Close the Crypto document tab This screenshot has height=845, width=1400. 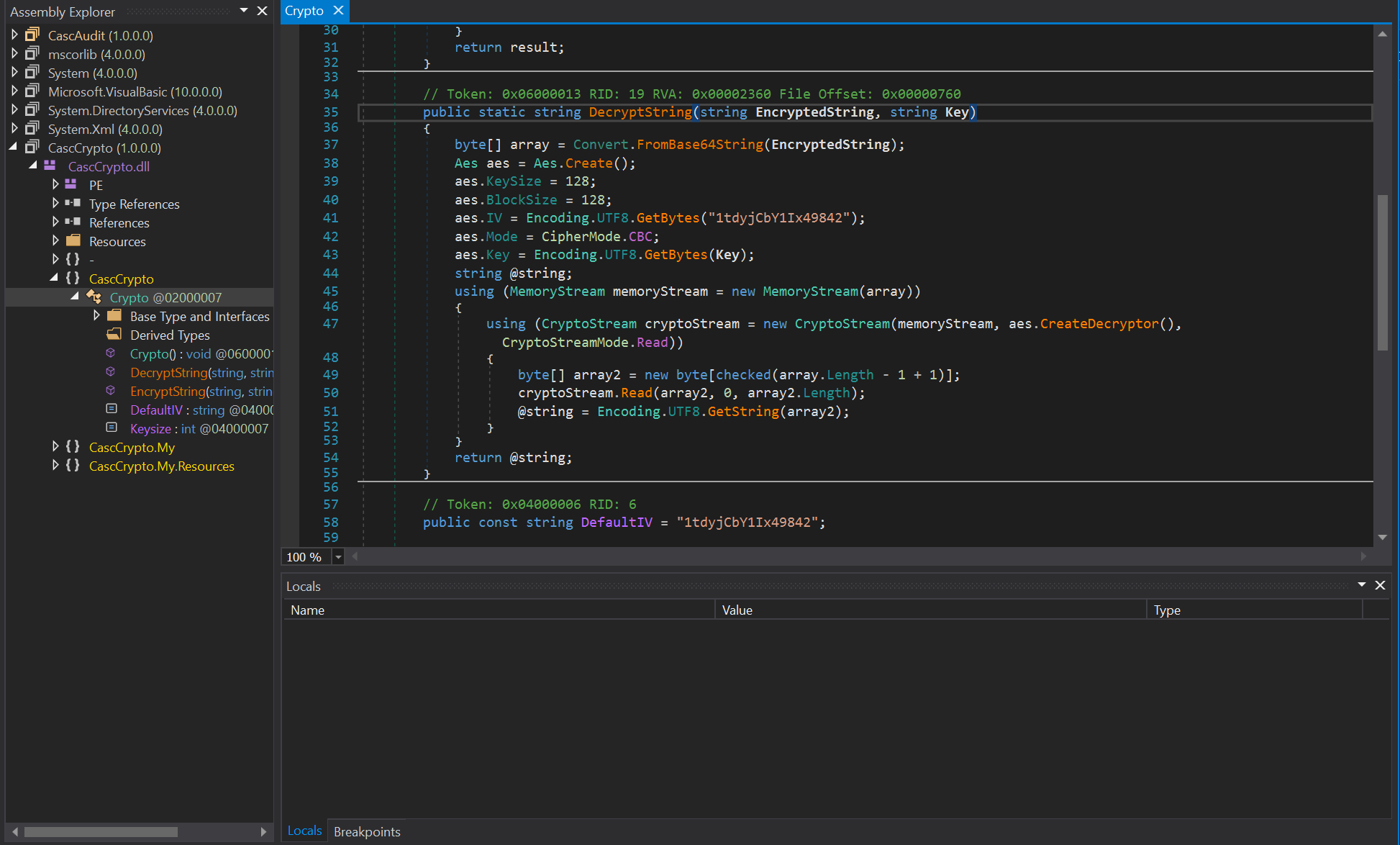pyautogui.click(x=338, y=11)
